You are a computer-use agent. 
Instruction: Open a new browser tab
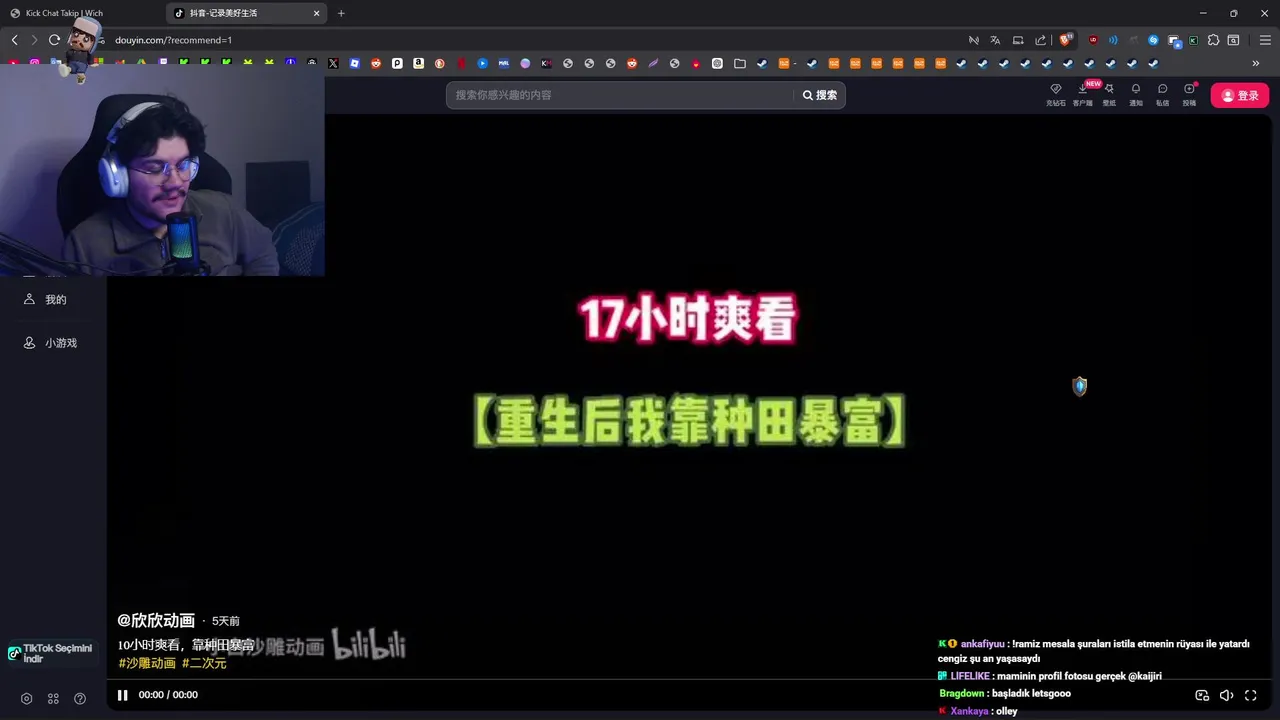point(341,13)
